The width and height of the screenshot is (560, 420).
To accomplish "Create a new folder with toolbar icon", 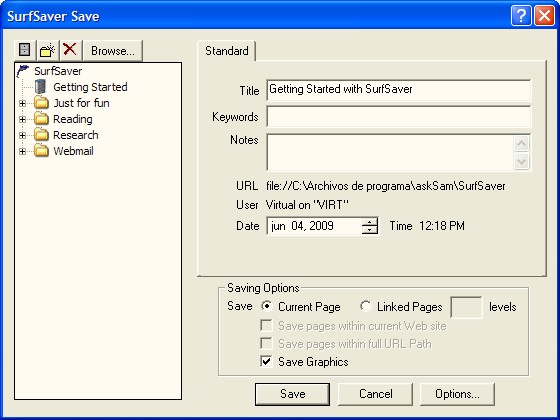I will click(x=48, y=50).
